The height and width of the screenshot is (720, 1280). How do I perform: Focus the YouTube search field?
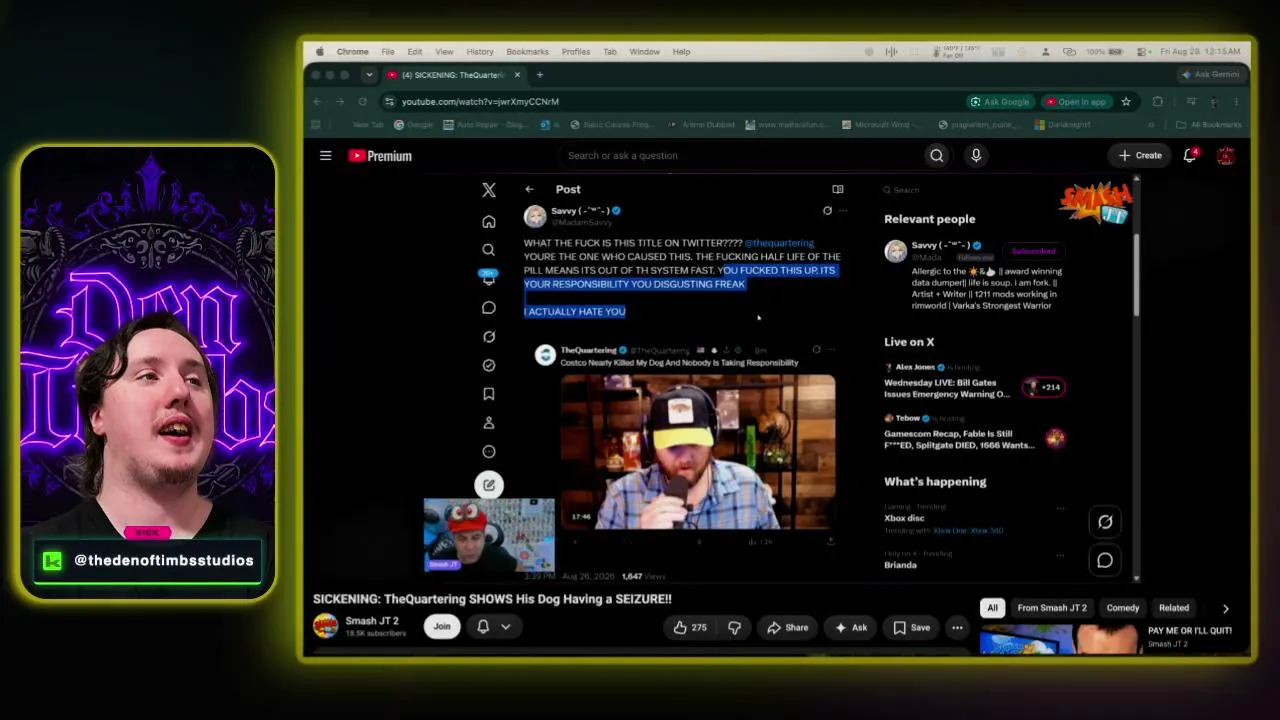point(740,155)
